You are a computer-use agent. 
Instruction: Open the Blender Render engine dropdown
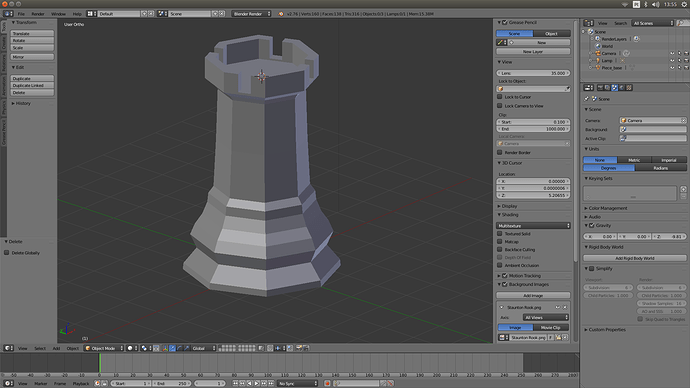[251, 14]
